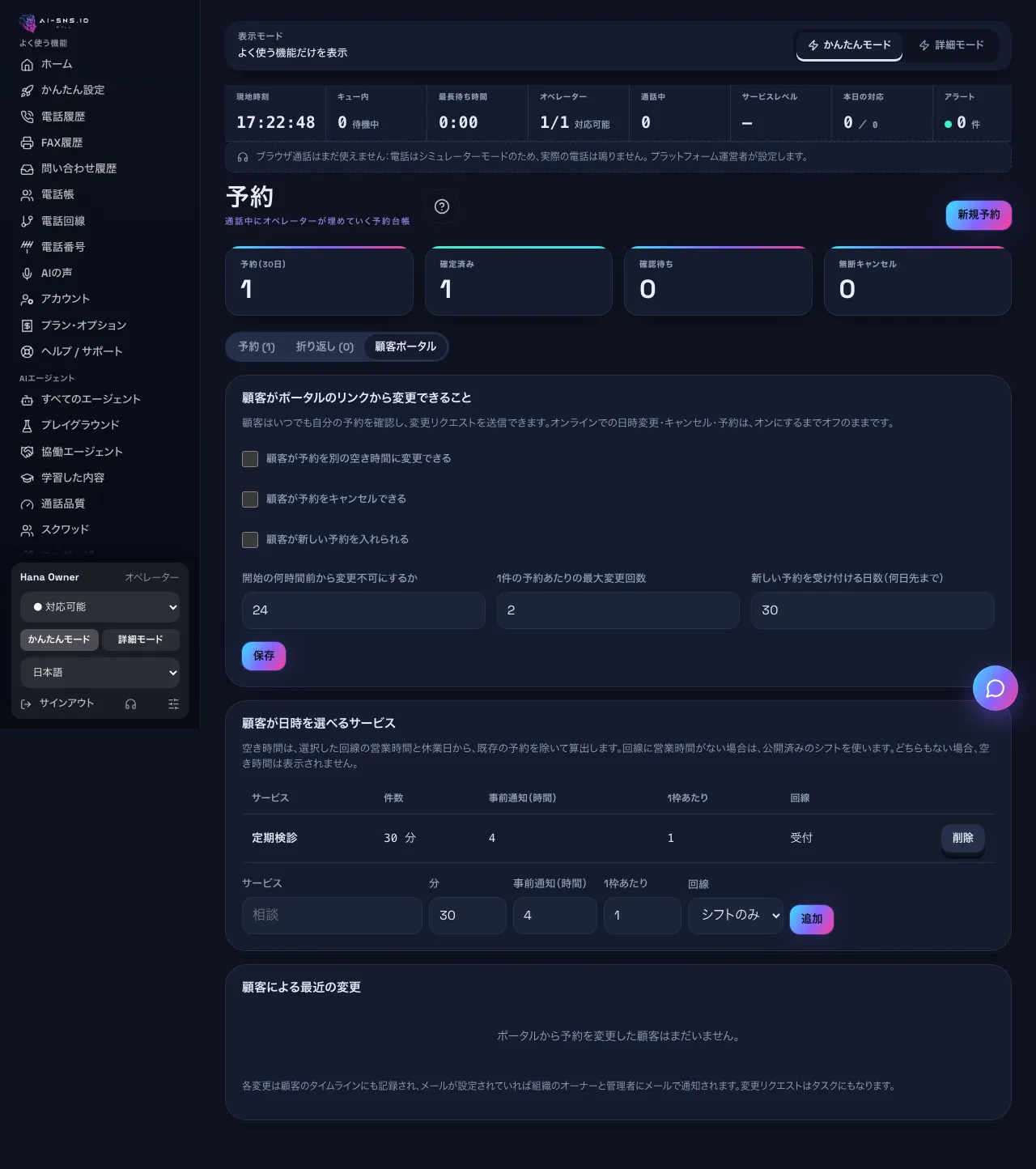Click the ヘルプ / サポート lifebuoy icon
The image size is (1036, 1169).
coord(27,351)
